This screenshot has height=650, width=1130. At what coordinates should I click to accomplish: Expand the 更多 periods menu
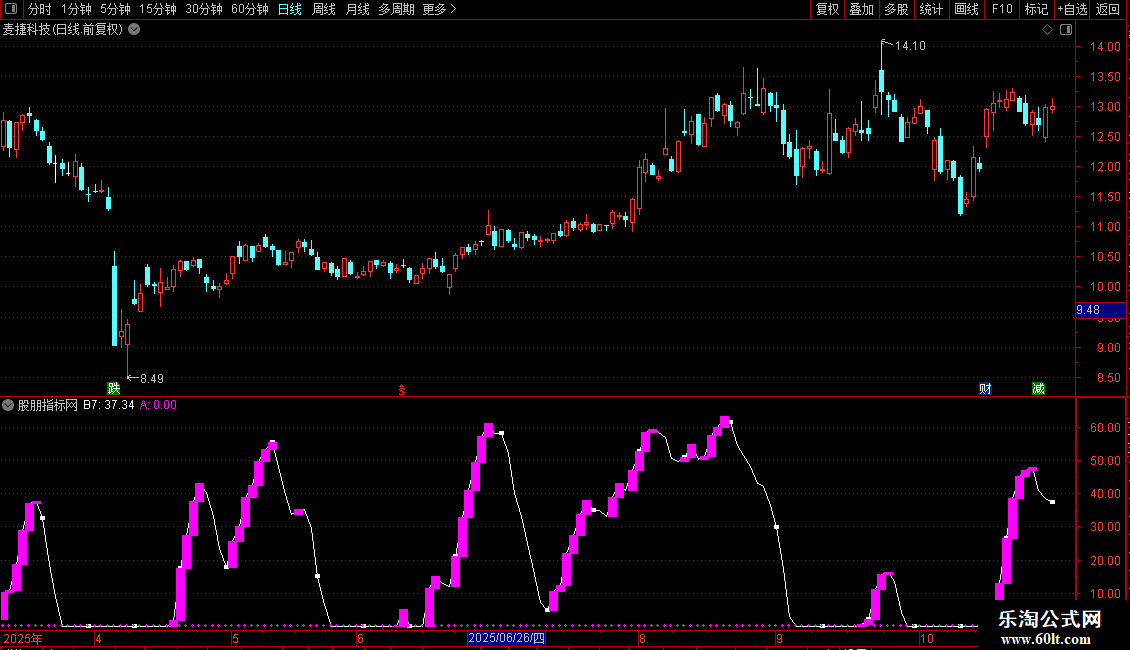click(x=439, y=9)
